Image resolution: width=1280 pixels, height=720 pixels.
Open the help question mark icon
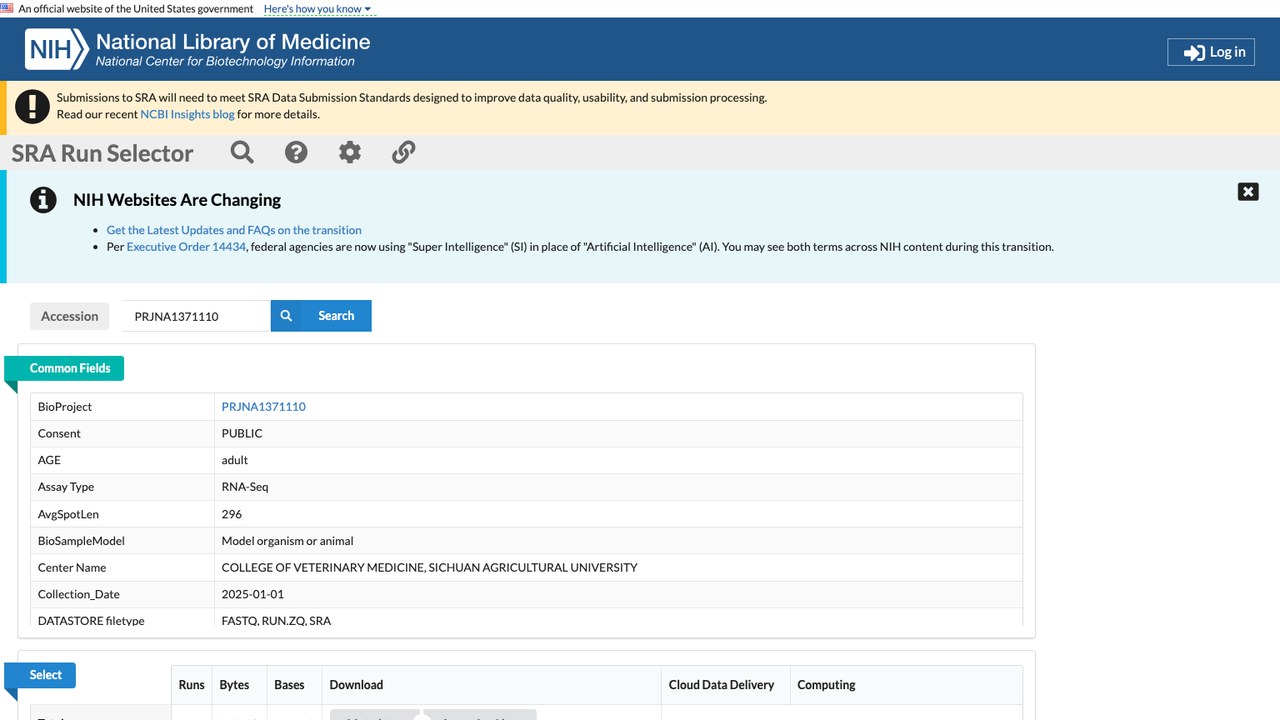[x=296, y=152]
